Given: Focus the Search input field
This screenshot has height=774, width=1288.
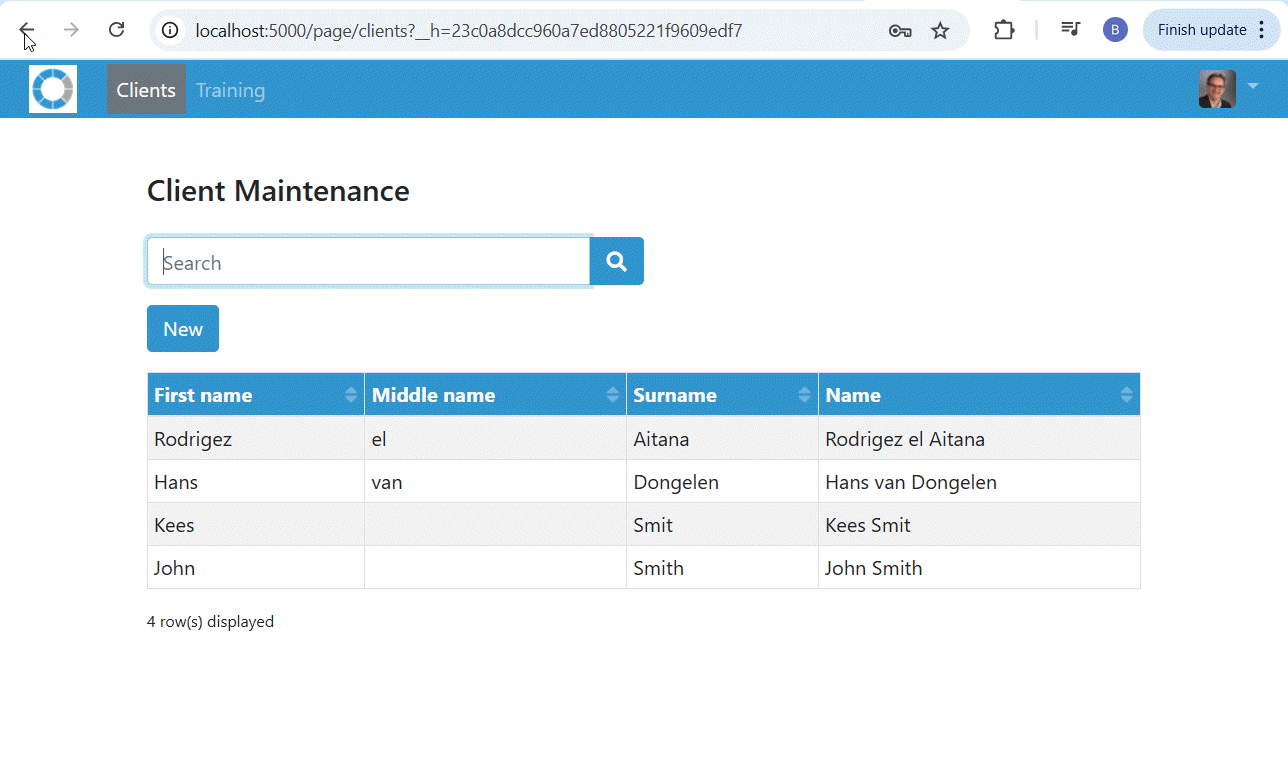Looking at the screenshot, I should (368, 262).
